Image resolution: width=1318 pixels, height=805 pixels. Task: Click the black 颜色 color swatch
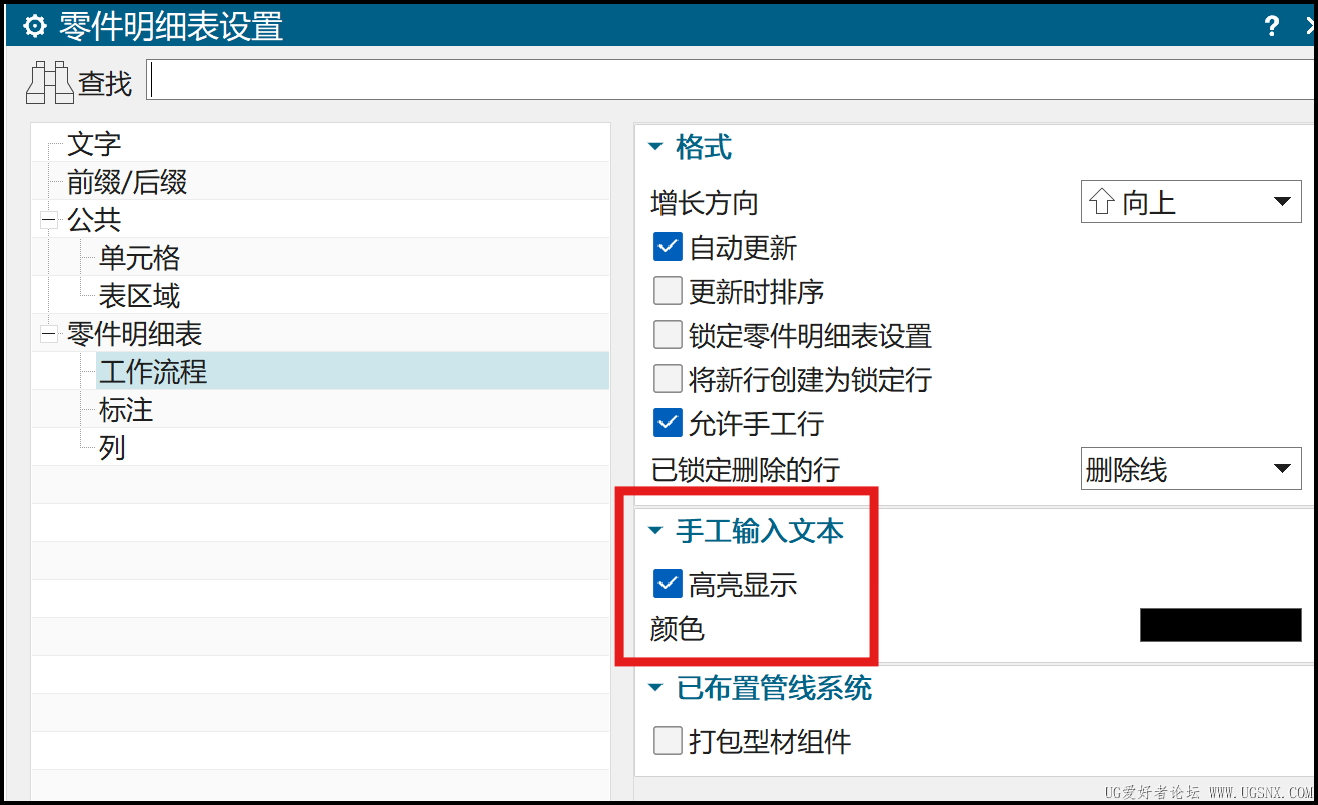pos(1220,625)
